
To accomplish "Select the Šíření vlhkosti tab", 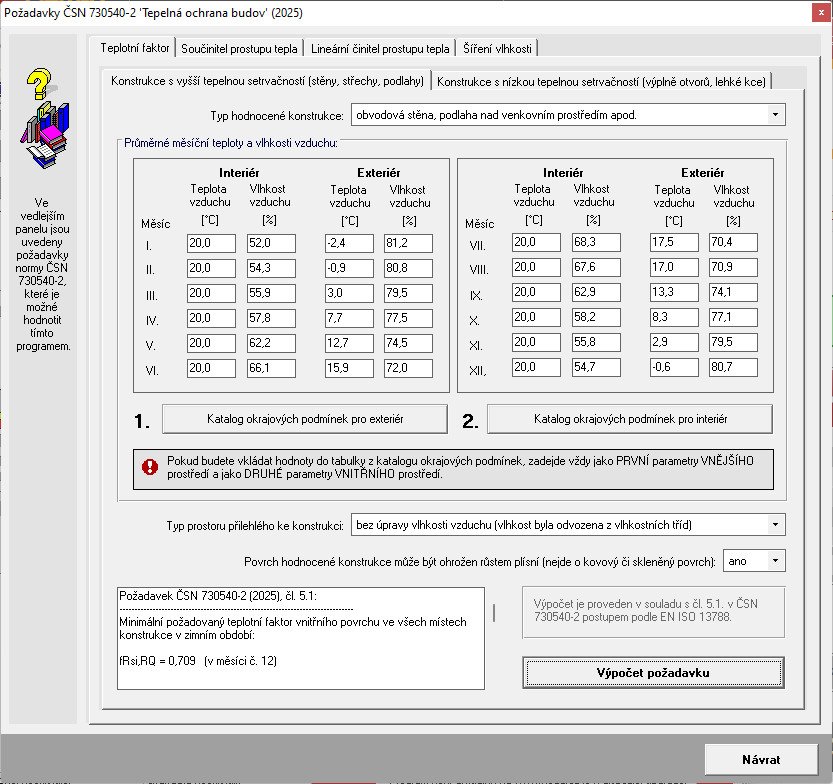I will click(x=497, y=49).
